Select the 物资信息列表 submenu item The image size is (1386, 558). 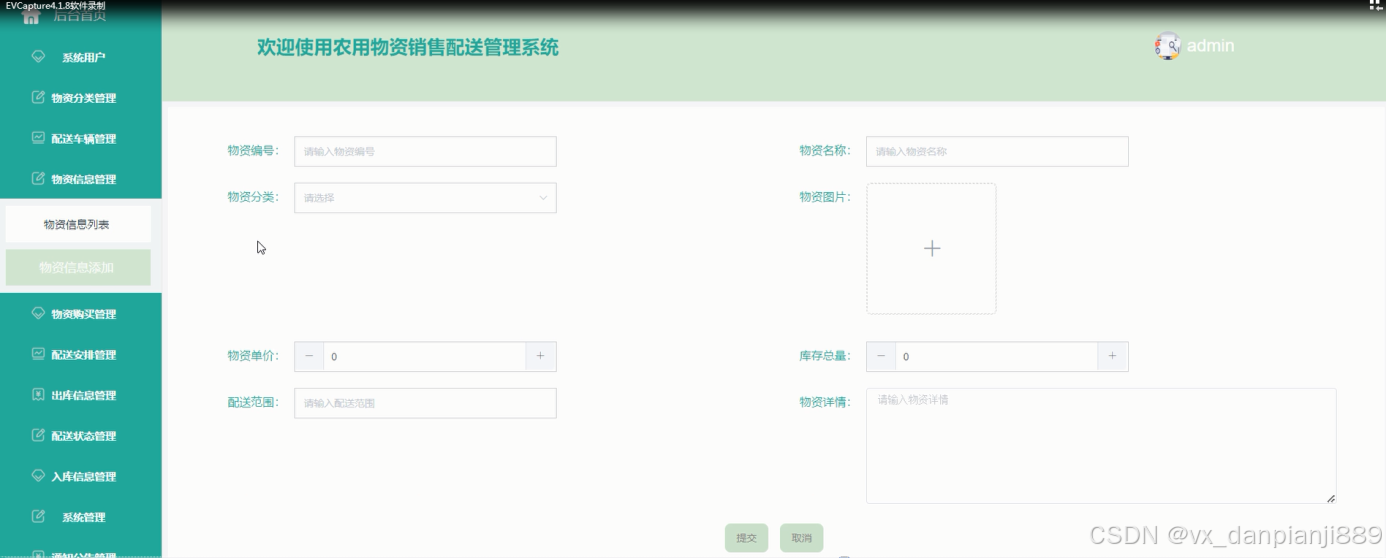click(78, 224)
